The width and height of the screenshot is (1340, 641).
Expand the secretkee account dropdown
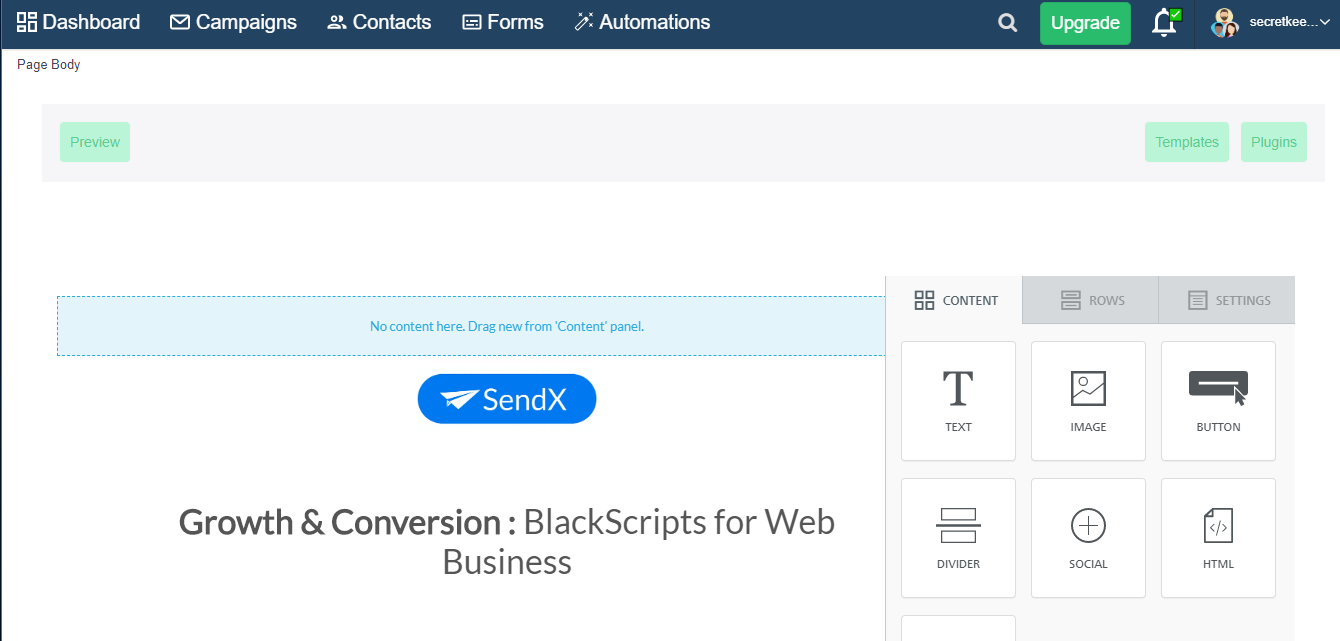coord(1289,22)
